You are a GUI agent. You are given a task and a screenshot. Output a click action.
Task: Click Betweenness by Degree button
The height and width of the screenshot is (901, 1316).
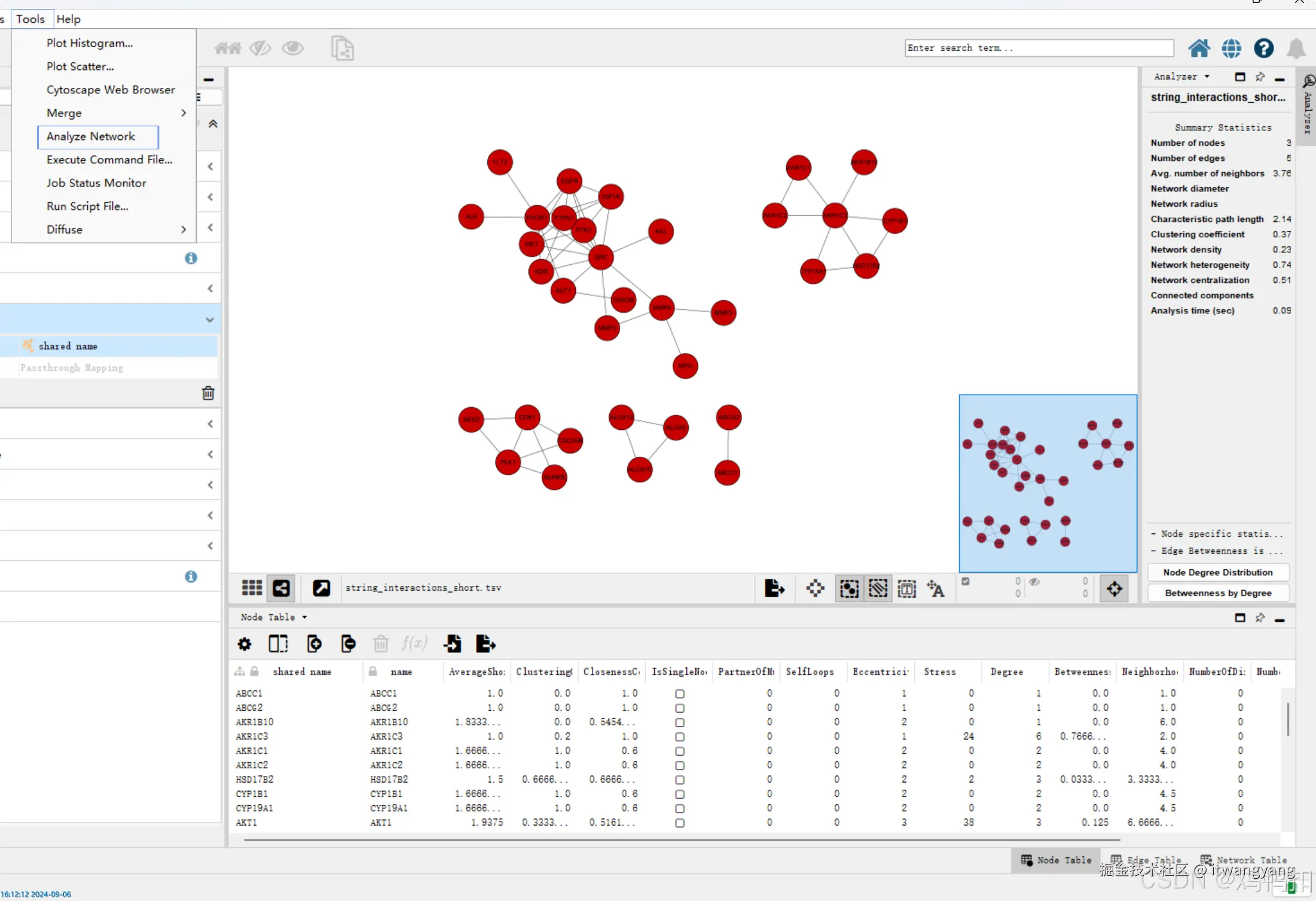[1217, 593]
